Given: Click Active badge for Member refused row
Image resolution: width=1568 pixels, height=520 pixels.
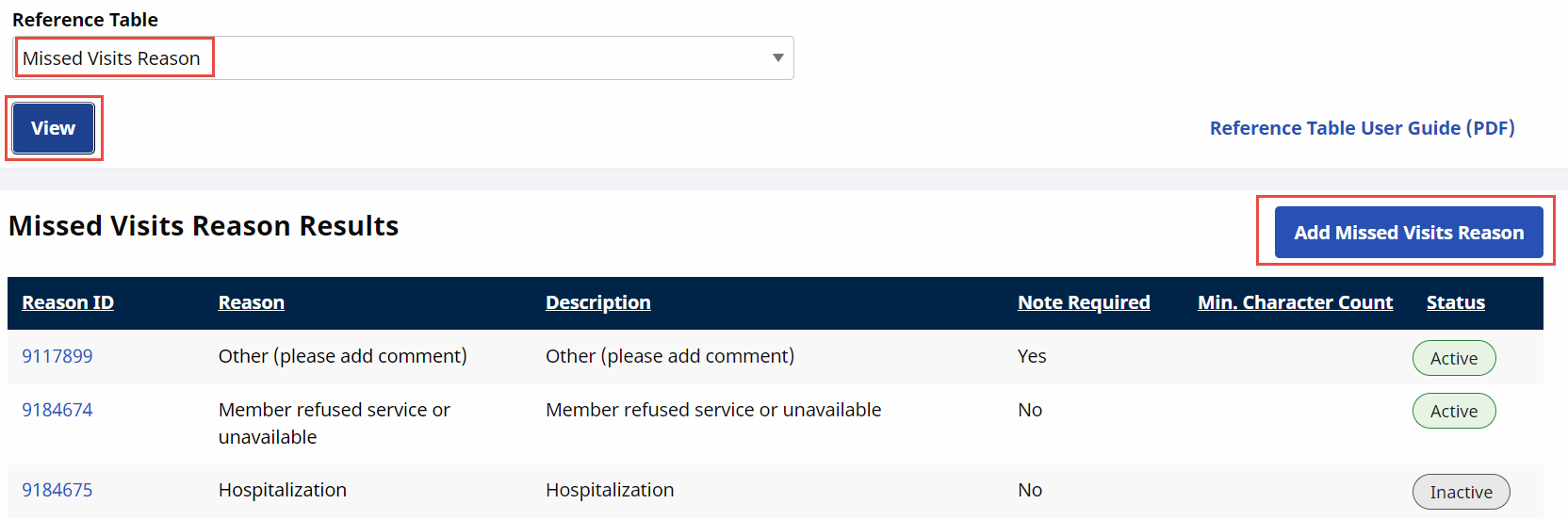Looking at the screenshot, I should [1453, 411].
